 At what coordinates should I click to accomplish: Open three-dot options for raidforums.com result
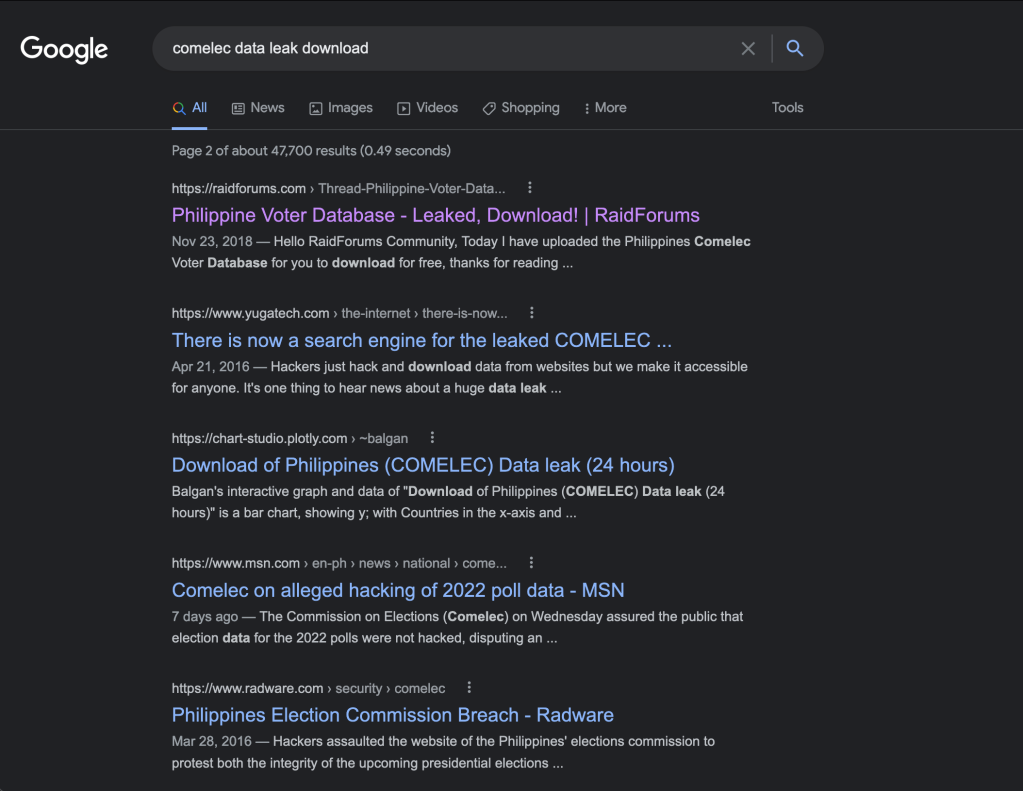(x=530, y=187)
